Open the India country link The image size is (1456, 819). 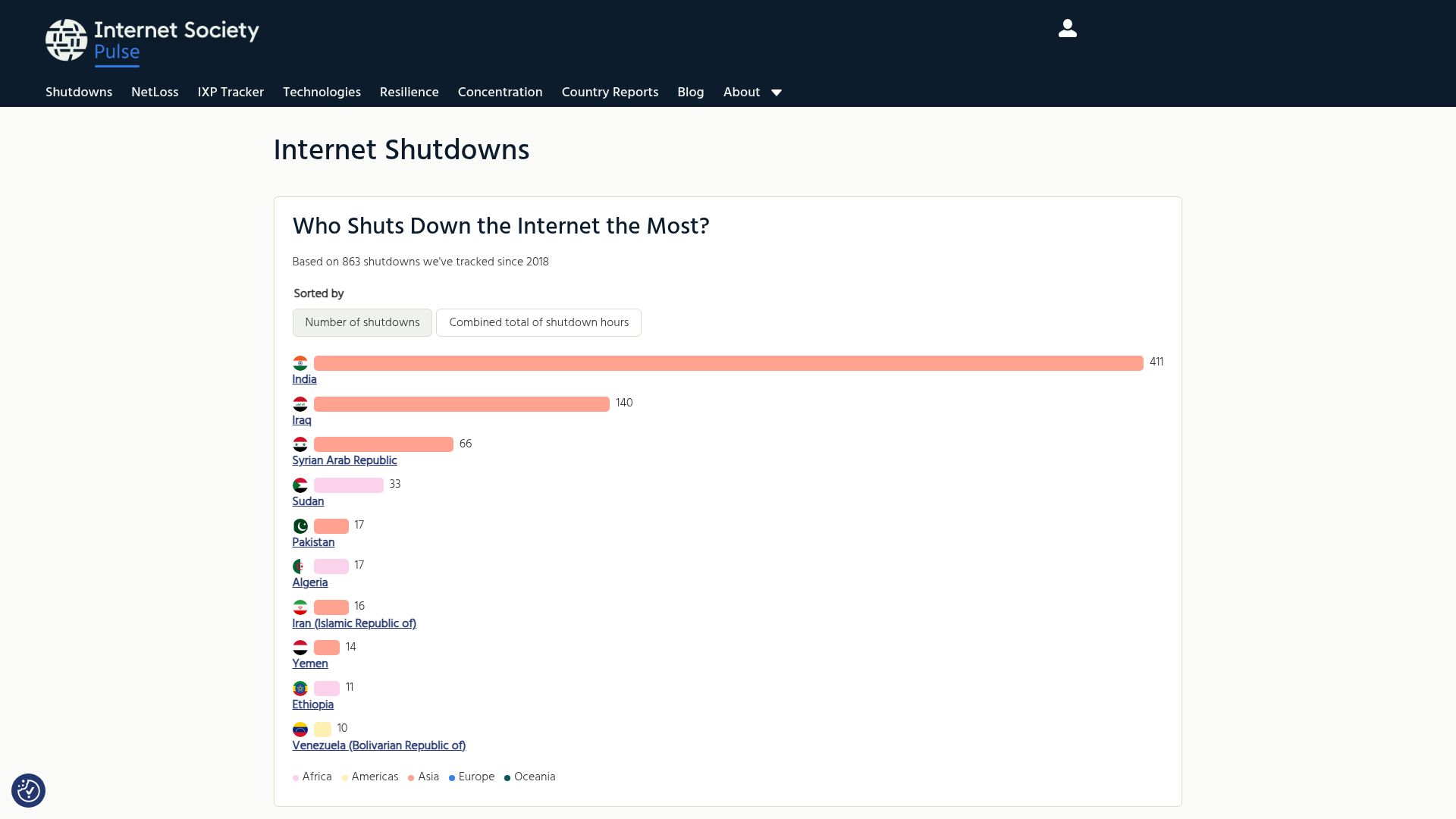coord(305,379)
